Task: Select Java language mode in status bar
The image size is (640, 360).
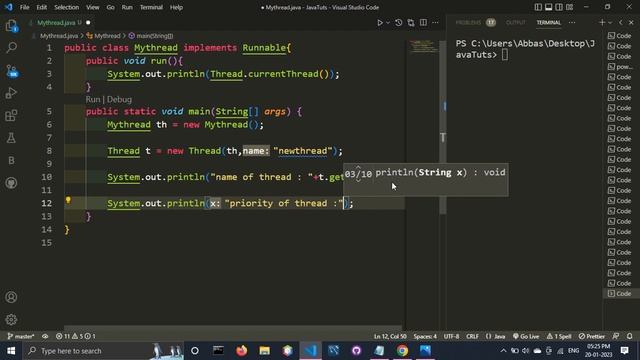Action: [496, 336]
